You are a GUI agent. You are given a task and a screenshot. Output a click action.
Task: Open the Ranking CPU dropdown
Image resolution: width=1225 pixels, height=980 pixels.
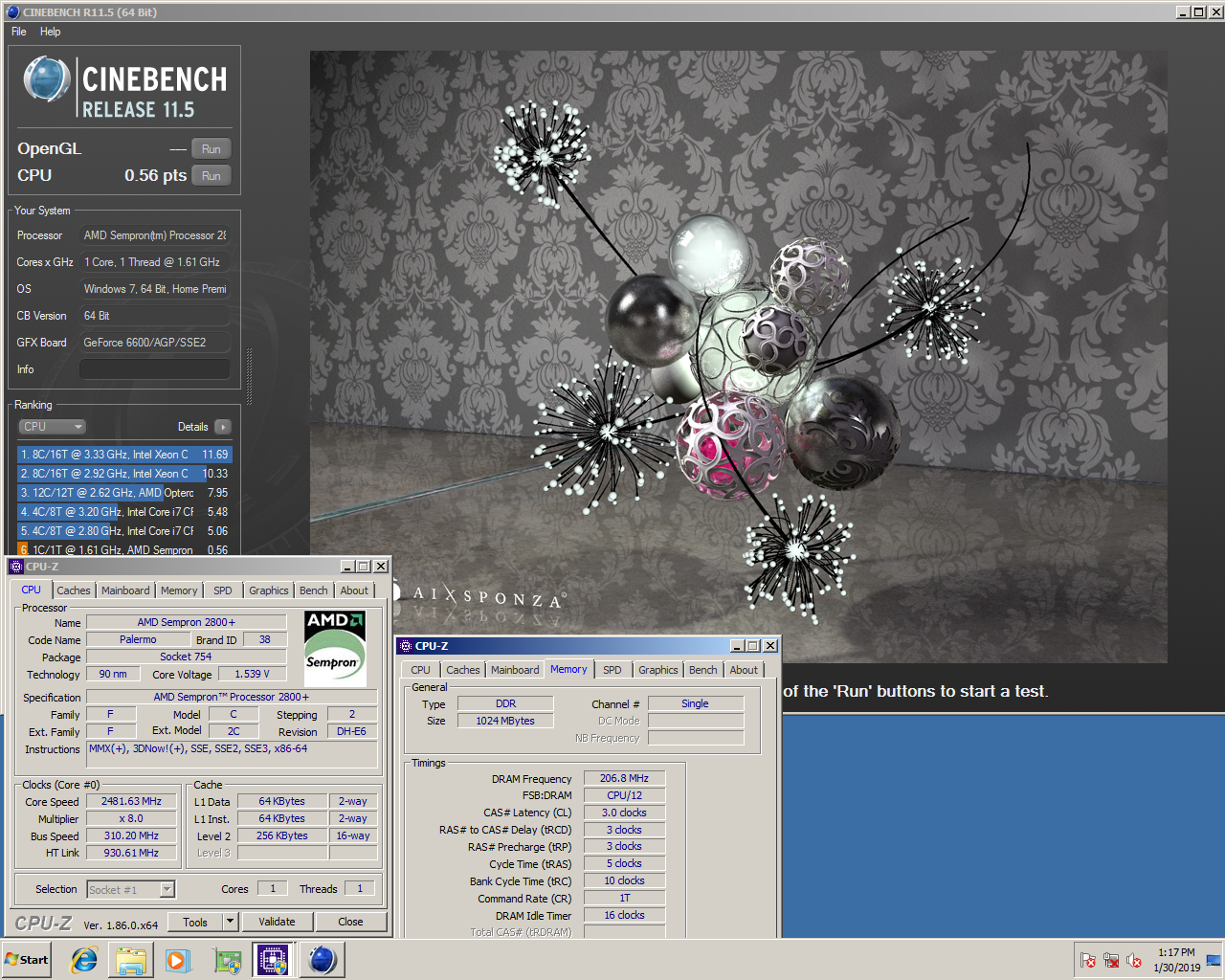53,427
